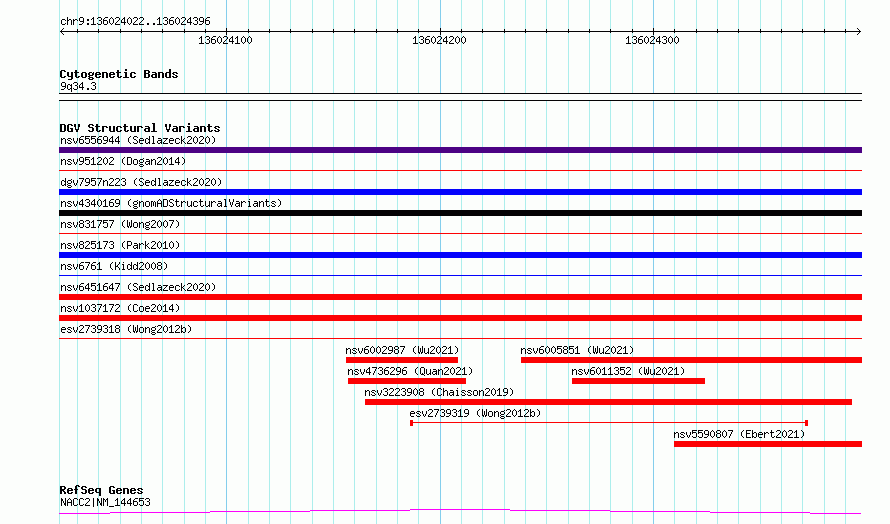The width and height of the screenshot is (890, 524).
Task: Click the nsv6556944 (Sedlazeck2020) variant label
Action: (x=138, y=140)
